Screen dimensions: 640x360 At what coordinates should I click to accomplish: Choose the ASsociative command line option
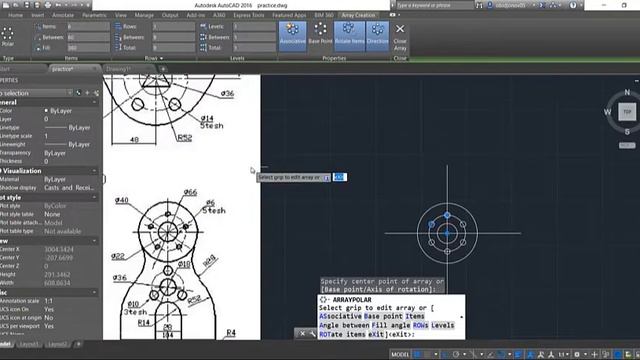point(340,316)
